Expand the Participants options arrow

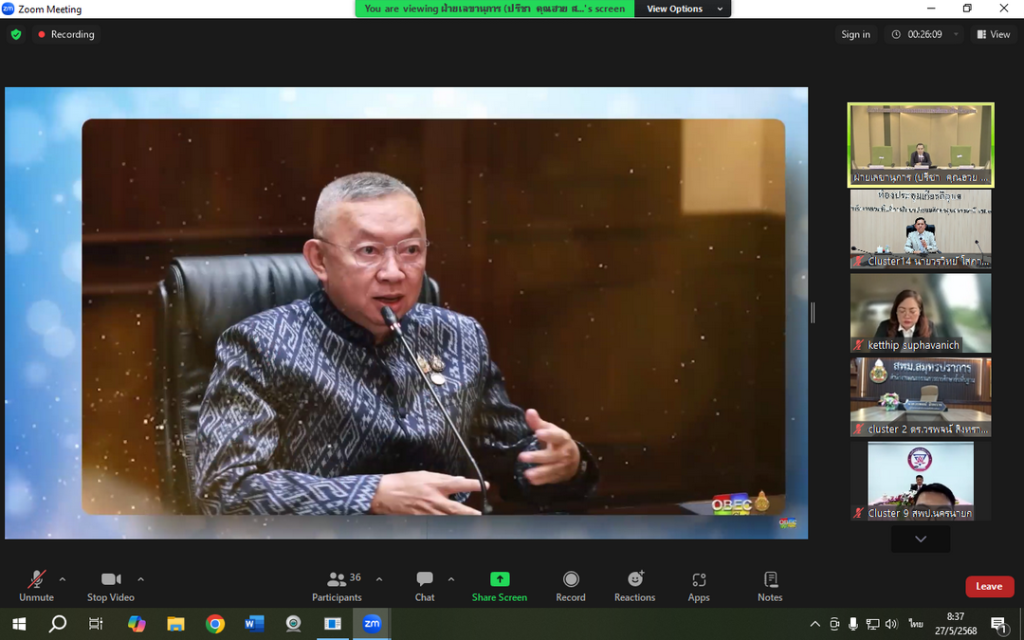coord(379,579)
